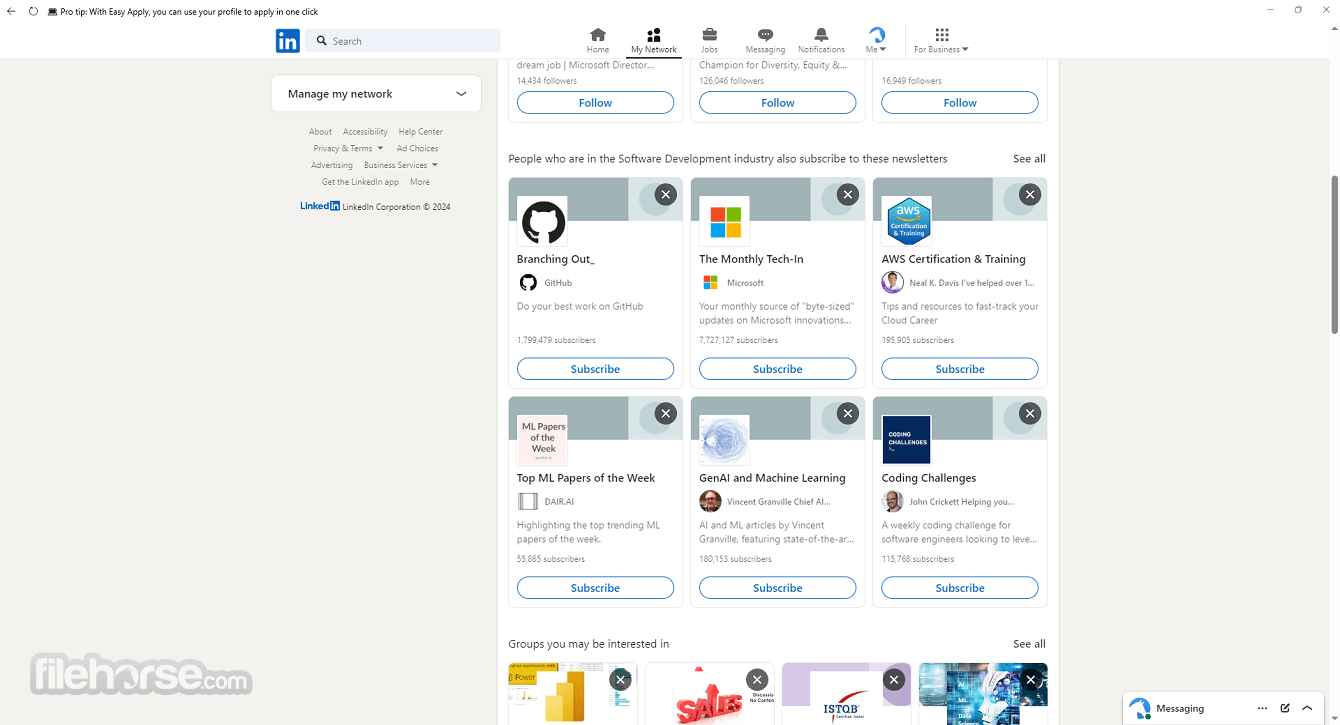
Task: Expand the Messaging overlay chevron
Action: click(1307, 709)
